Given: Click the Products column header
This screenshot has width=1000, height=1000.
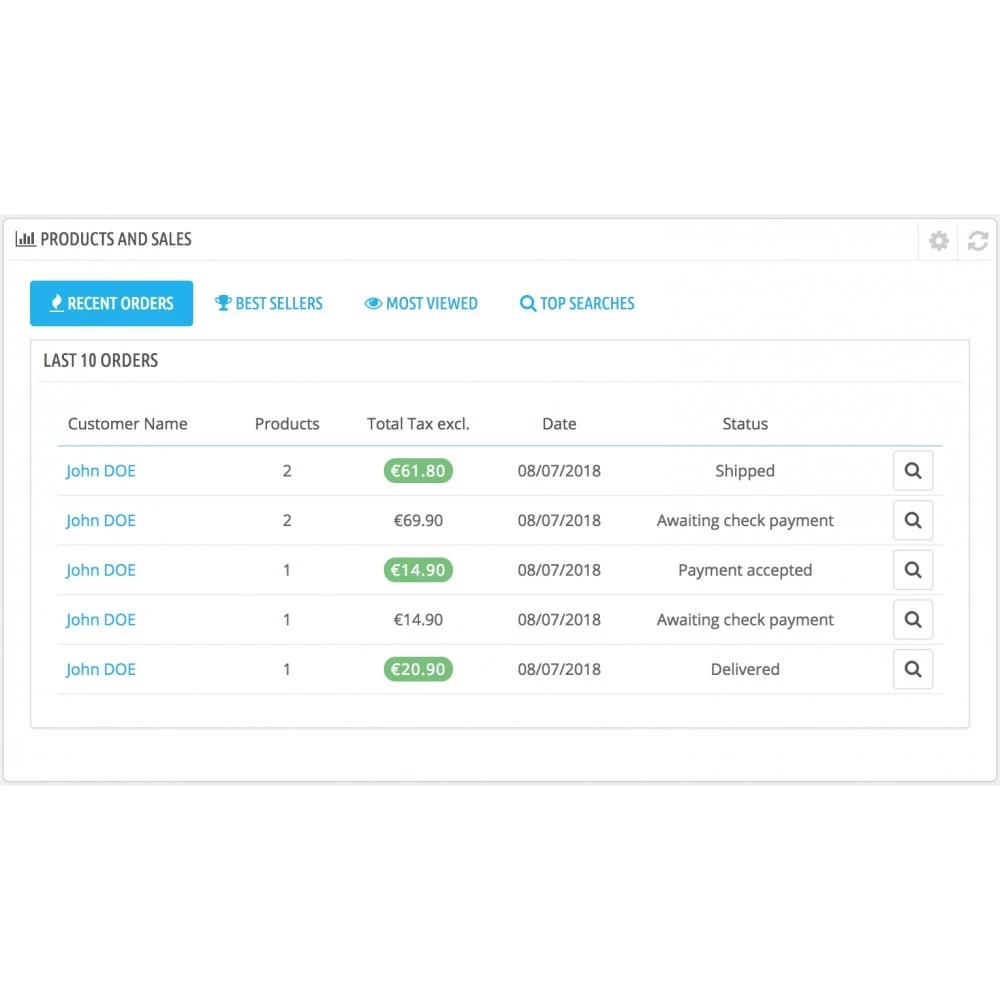Looking at the screenshot, I should 287,424.
